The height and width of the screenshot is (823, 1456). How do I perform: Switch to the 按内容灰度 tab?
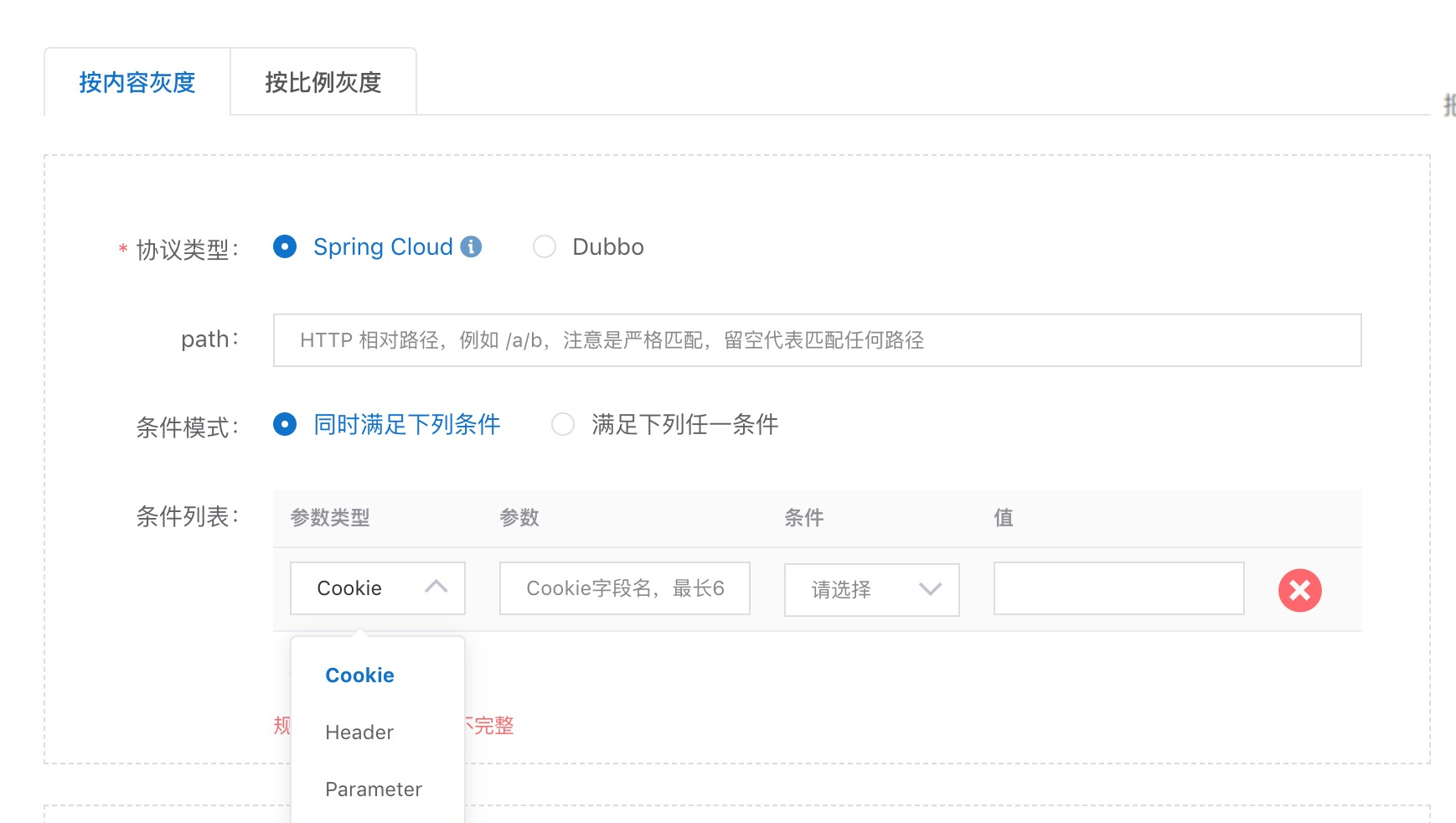point(137,82)
